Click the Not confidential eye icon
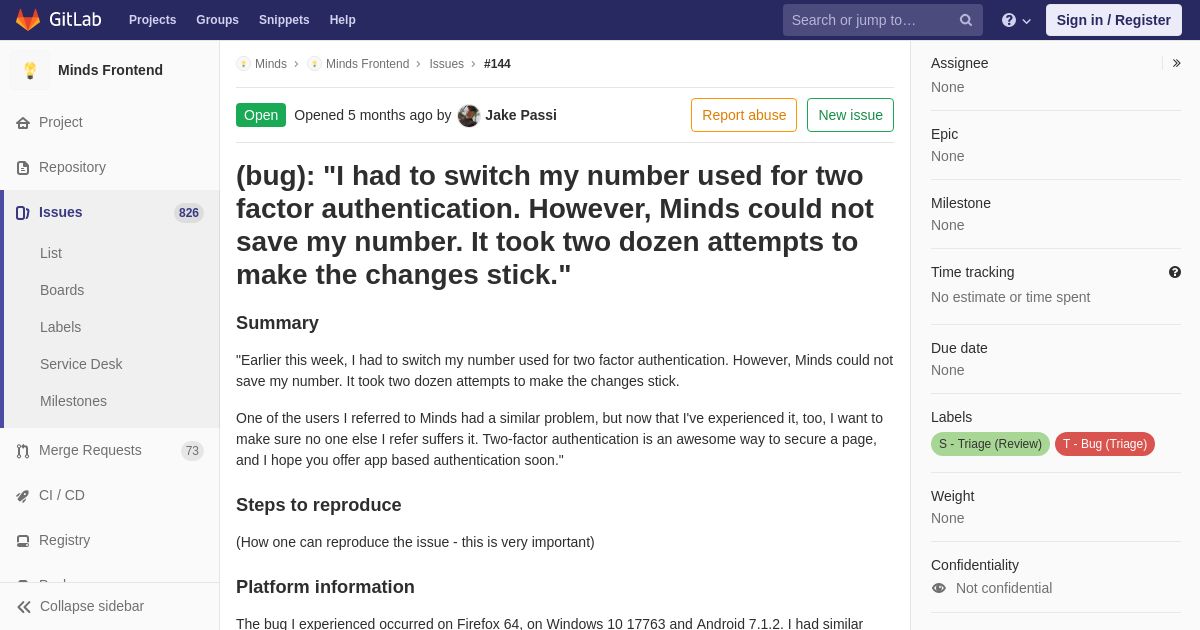This screenshot has width=1200, height=630. pyautogui.click(x=938, y=588)
